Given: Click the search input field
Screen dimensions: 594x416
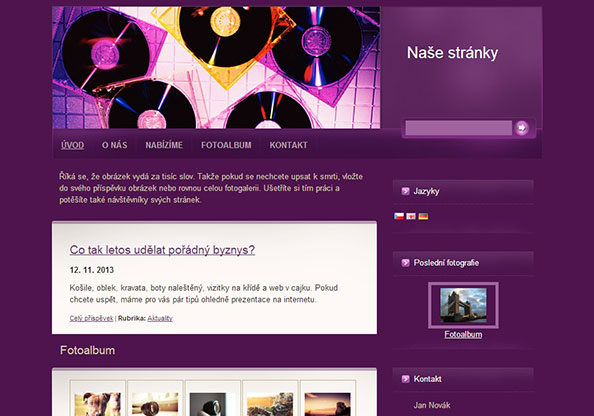Looking at the screenshot, I should point(458,128).
